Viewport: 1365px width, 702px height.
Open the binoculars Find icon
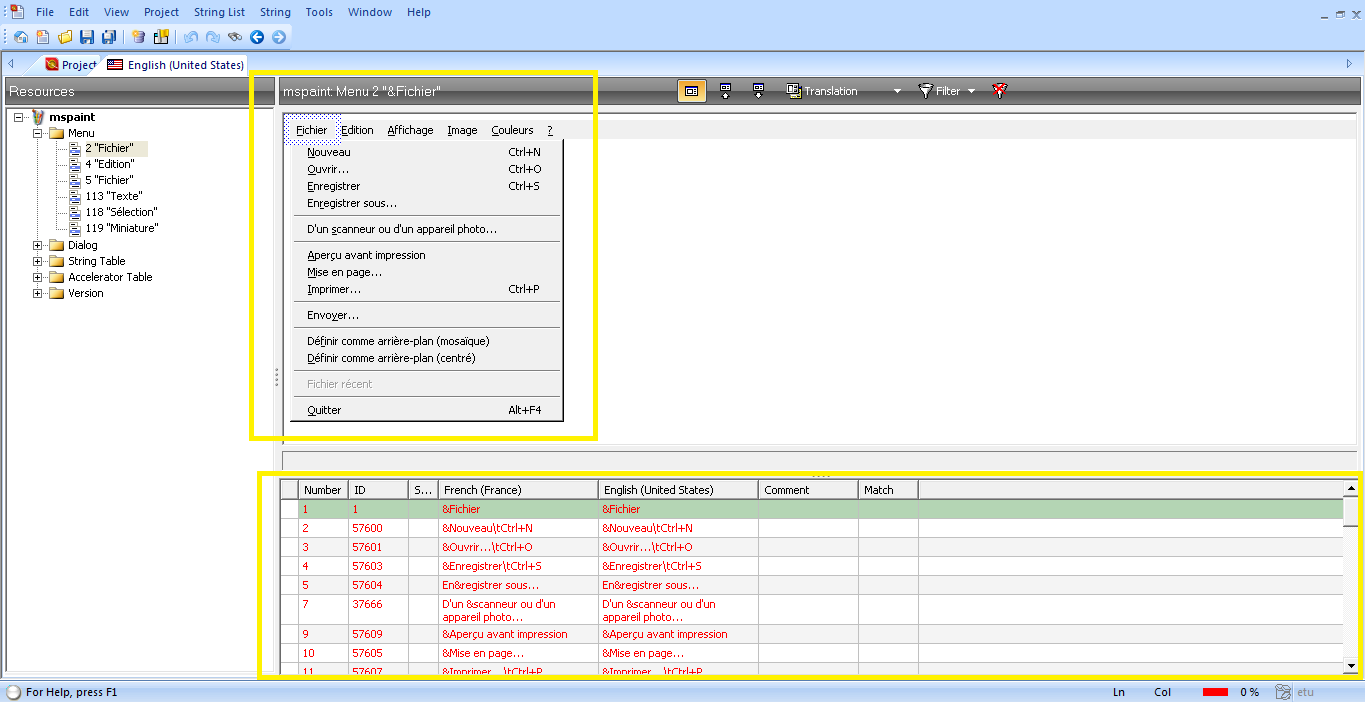(235, 36)
